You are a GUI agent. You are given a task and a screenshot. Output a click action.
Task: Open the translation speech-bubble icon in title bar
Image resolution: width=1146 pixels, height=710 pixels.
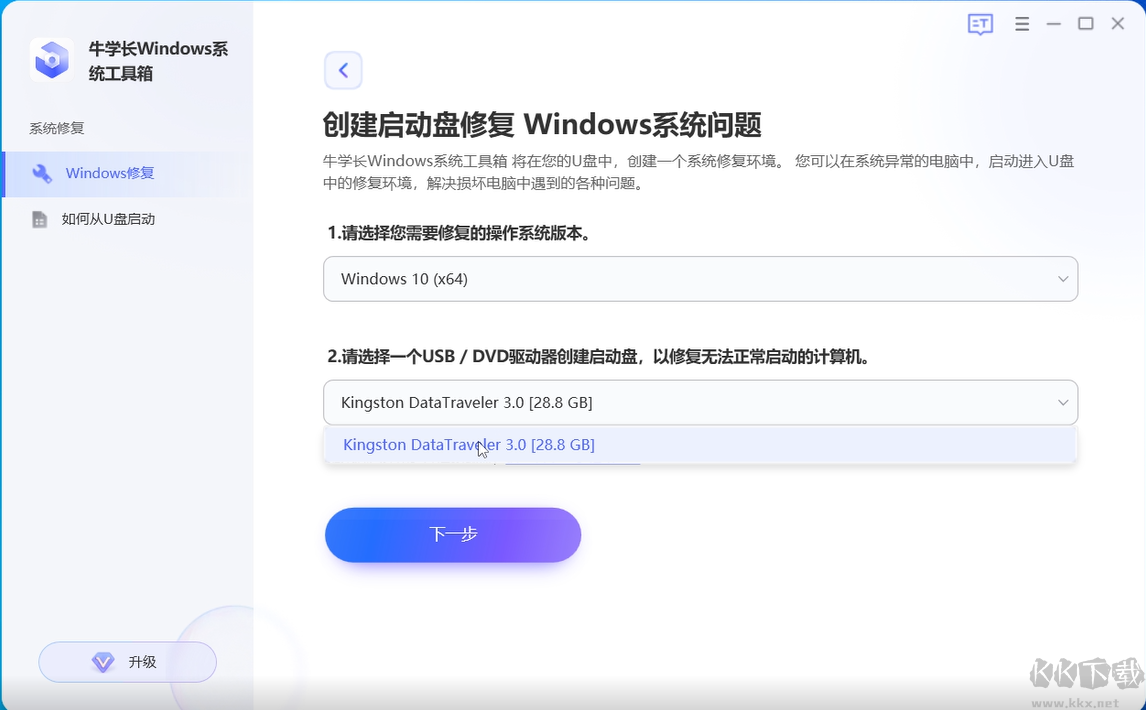click(x=980, y=23)
